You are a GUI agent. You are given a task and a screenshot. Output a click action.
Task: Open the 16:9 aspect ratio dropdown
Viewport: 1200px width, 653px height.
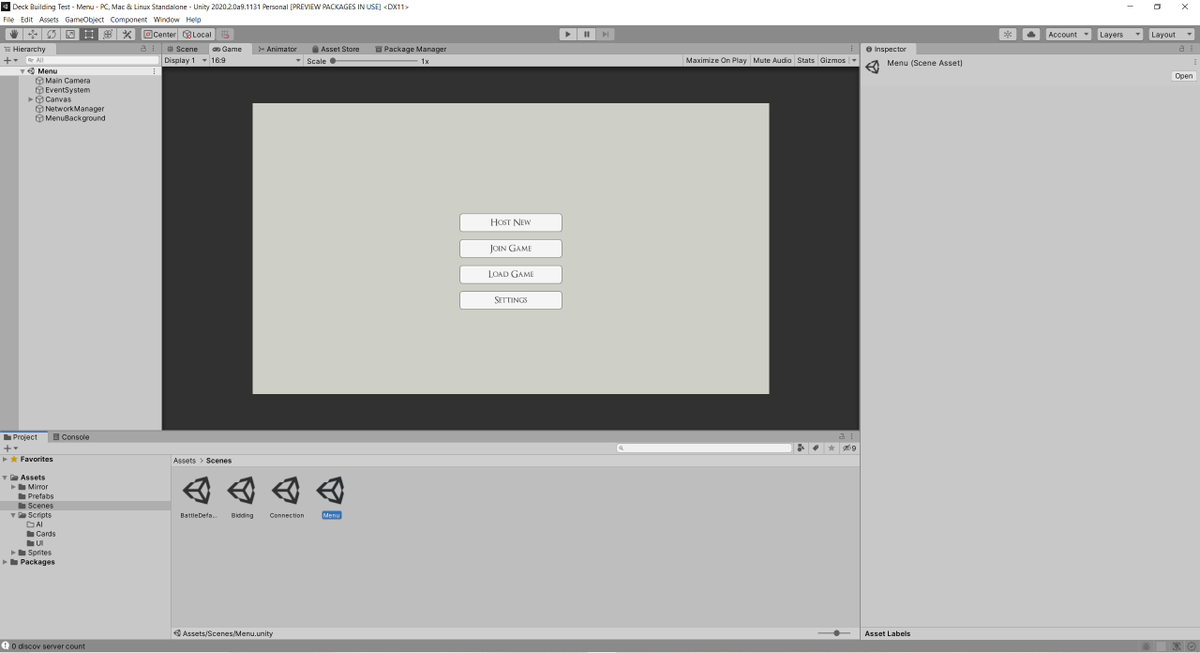tap(255, 60)
